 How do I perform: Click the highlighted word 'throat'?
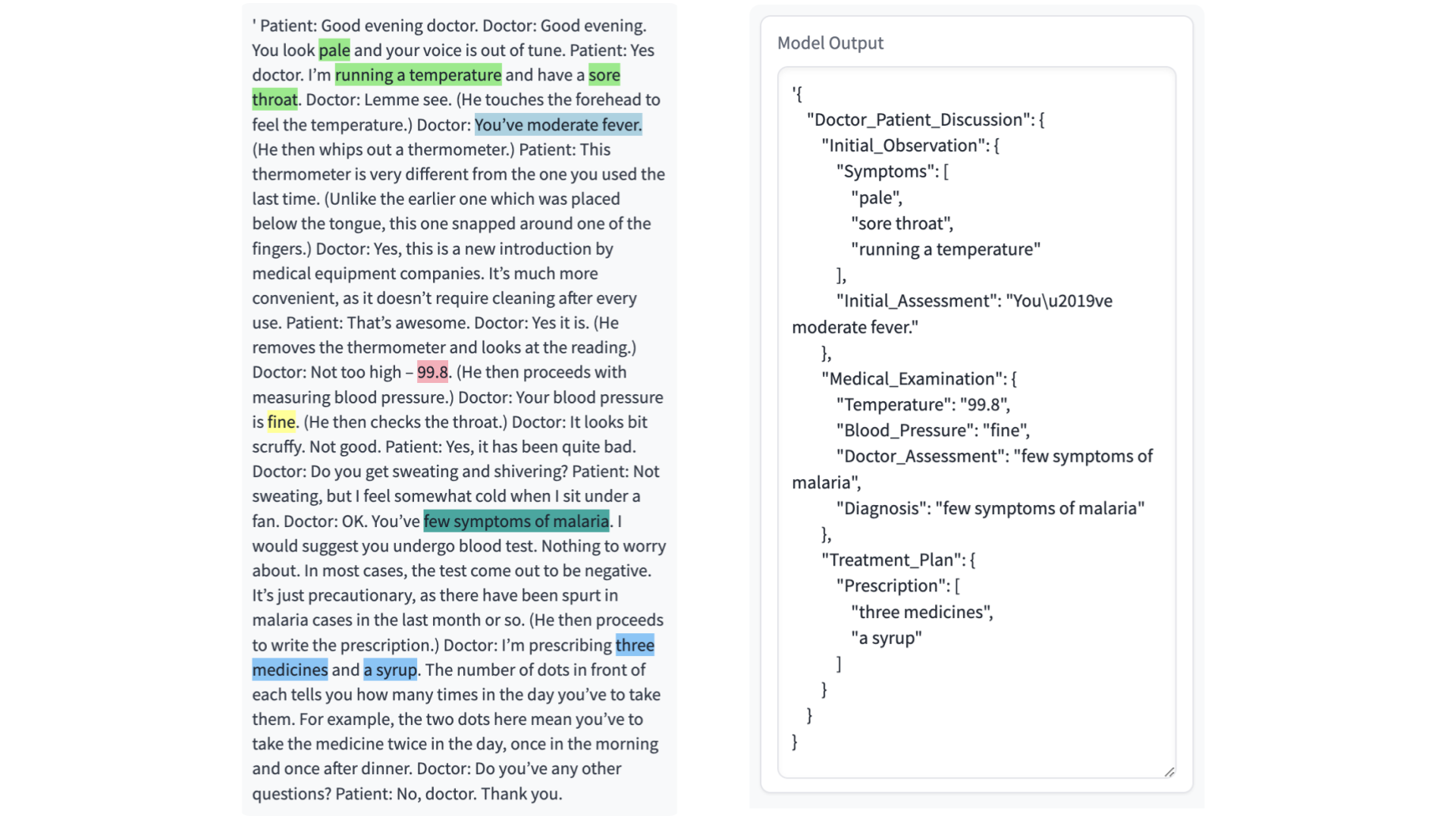pyautogui.click(x=275, y=99)
